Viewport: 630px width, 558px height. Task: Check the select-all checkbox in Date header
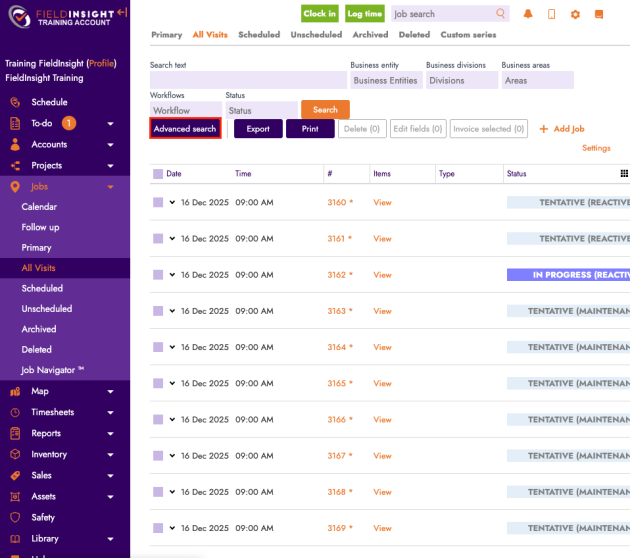click(158, 173)
